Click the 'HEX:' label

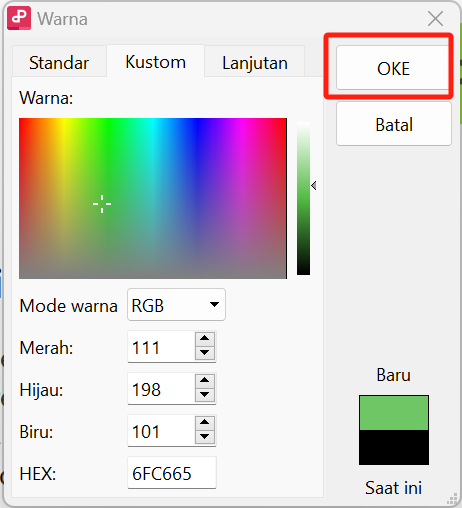[x=37, y=474]
